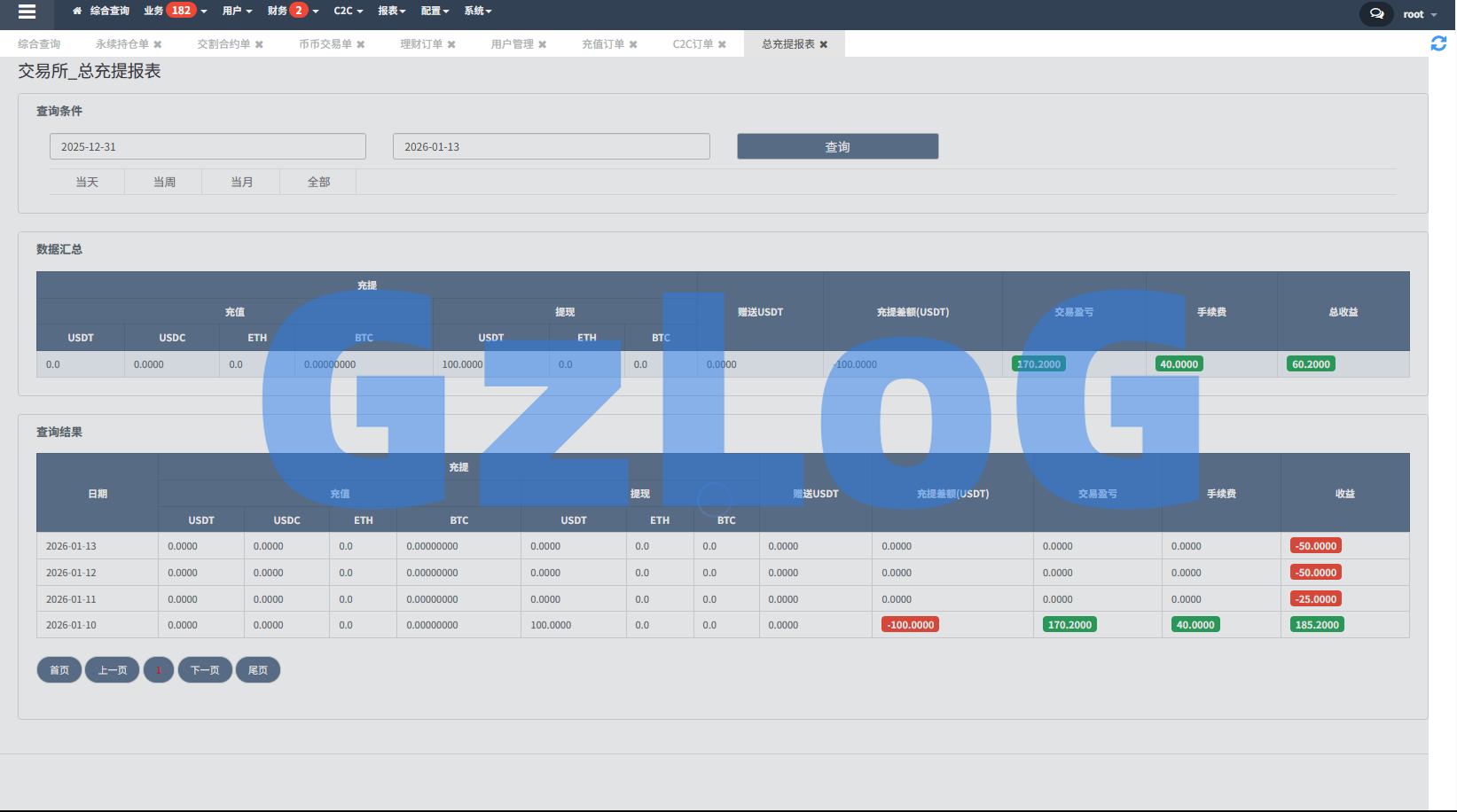Select the 全部 date range filter
1457x812 pixels.
click(318, 182)
